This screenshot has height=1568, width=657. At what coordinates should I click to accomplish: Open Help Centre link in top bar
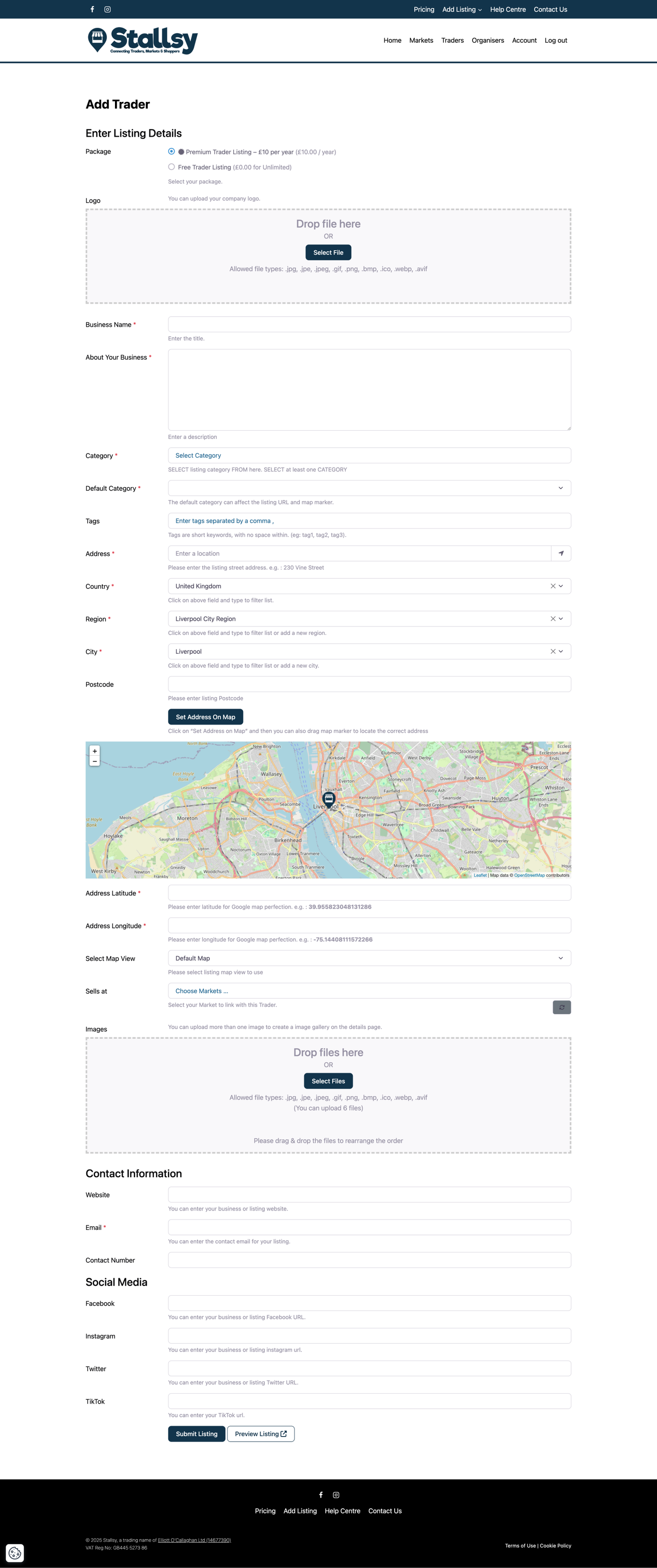[508, 9]
